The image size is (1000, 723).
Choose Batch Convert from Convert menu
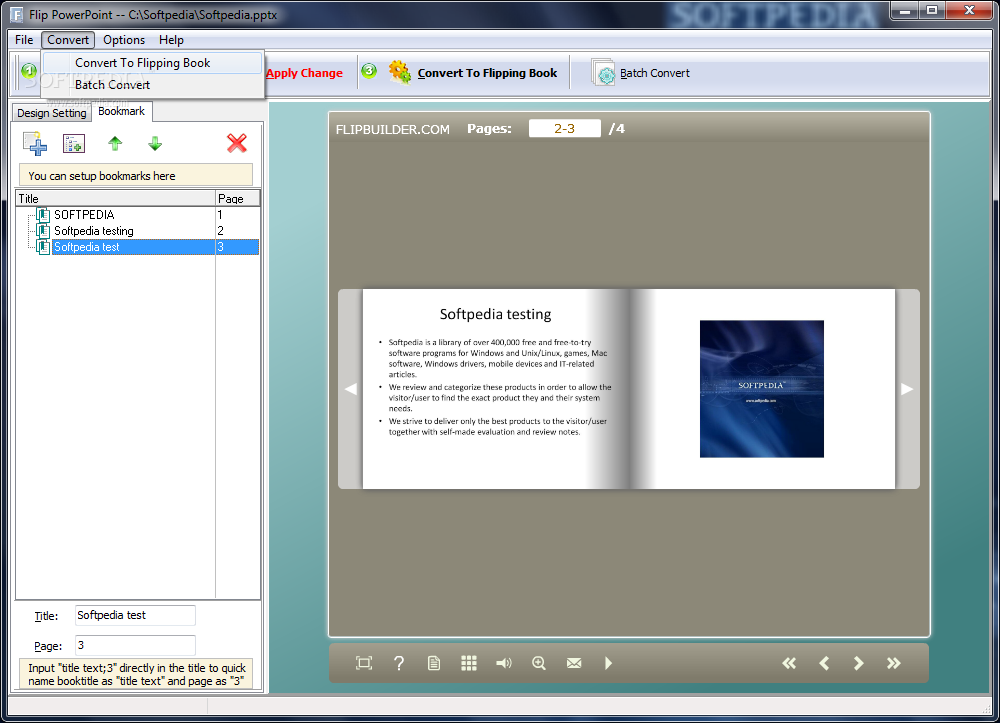(153, 85)
